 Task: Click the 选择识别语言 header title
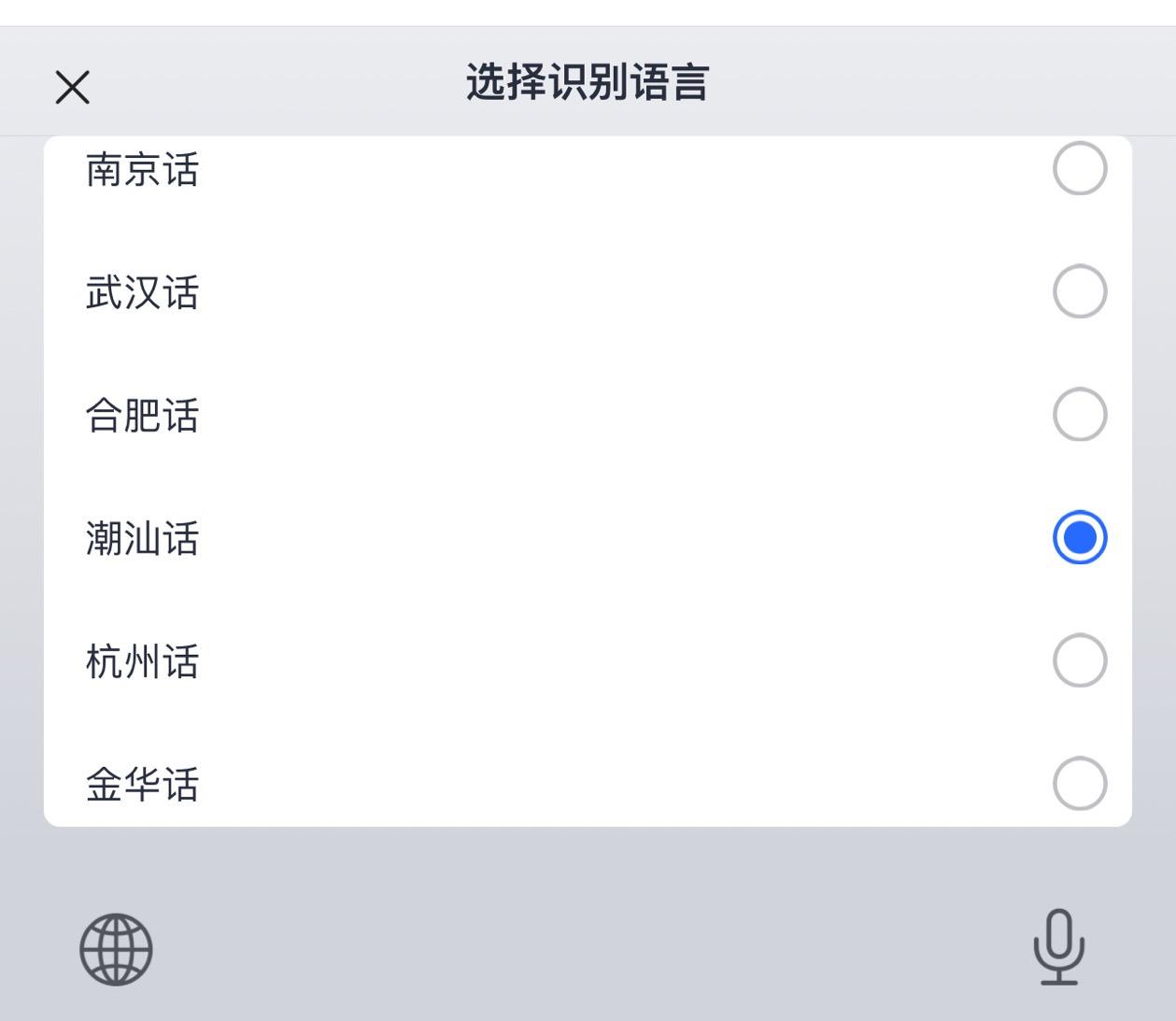tap(588, 82)
